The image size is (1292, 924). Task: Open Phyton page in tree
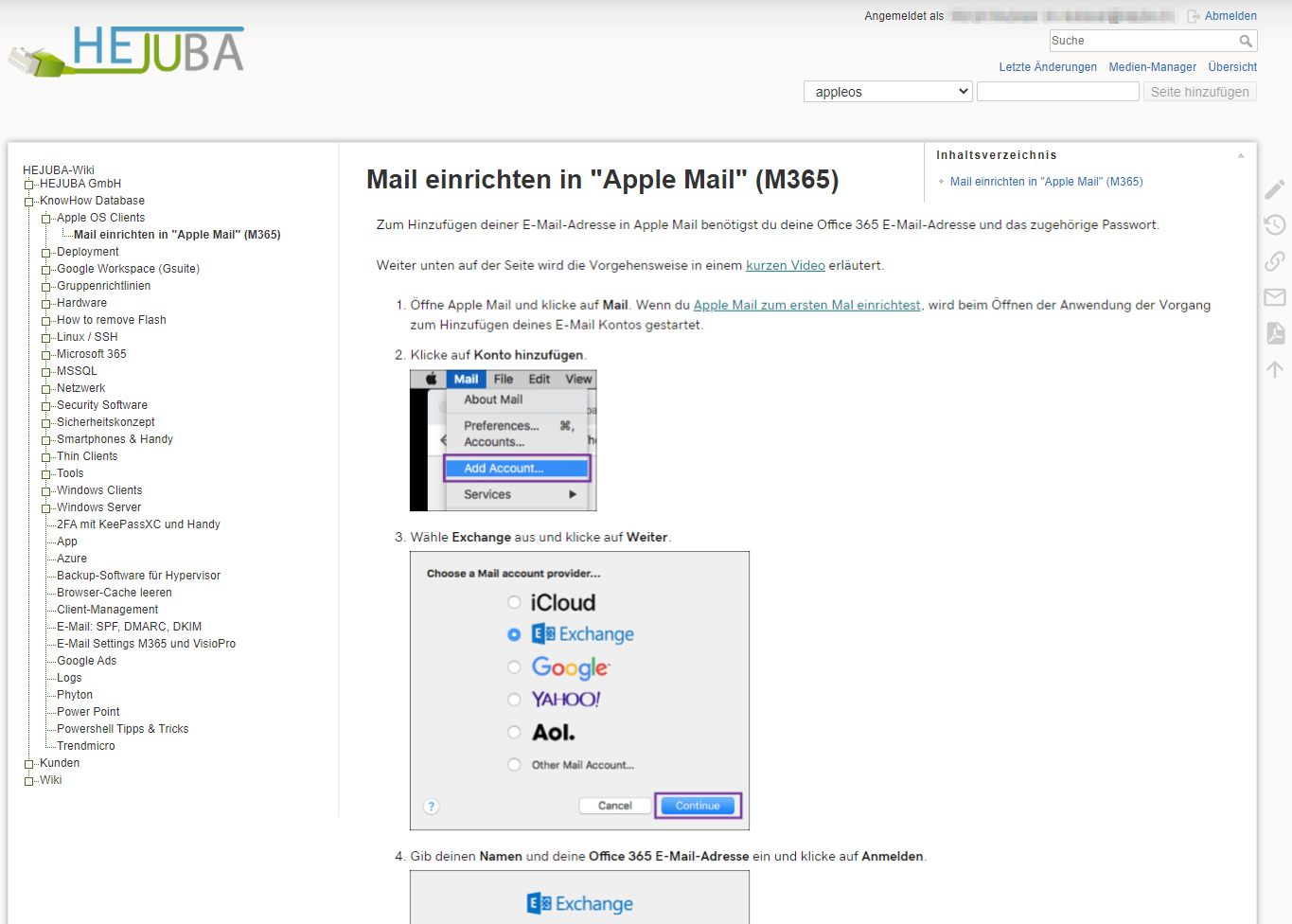click(x=75, y=695)
